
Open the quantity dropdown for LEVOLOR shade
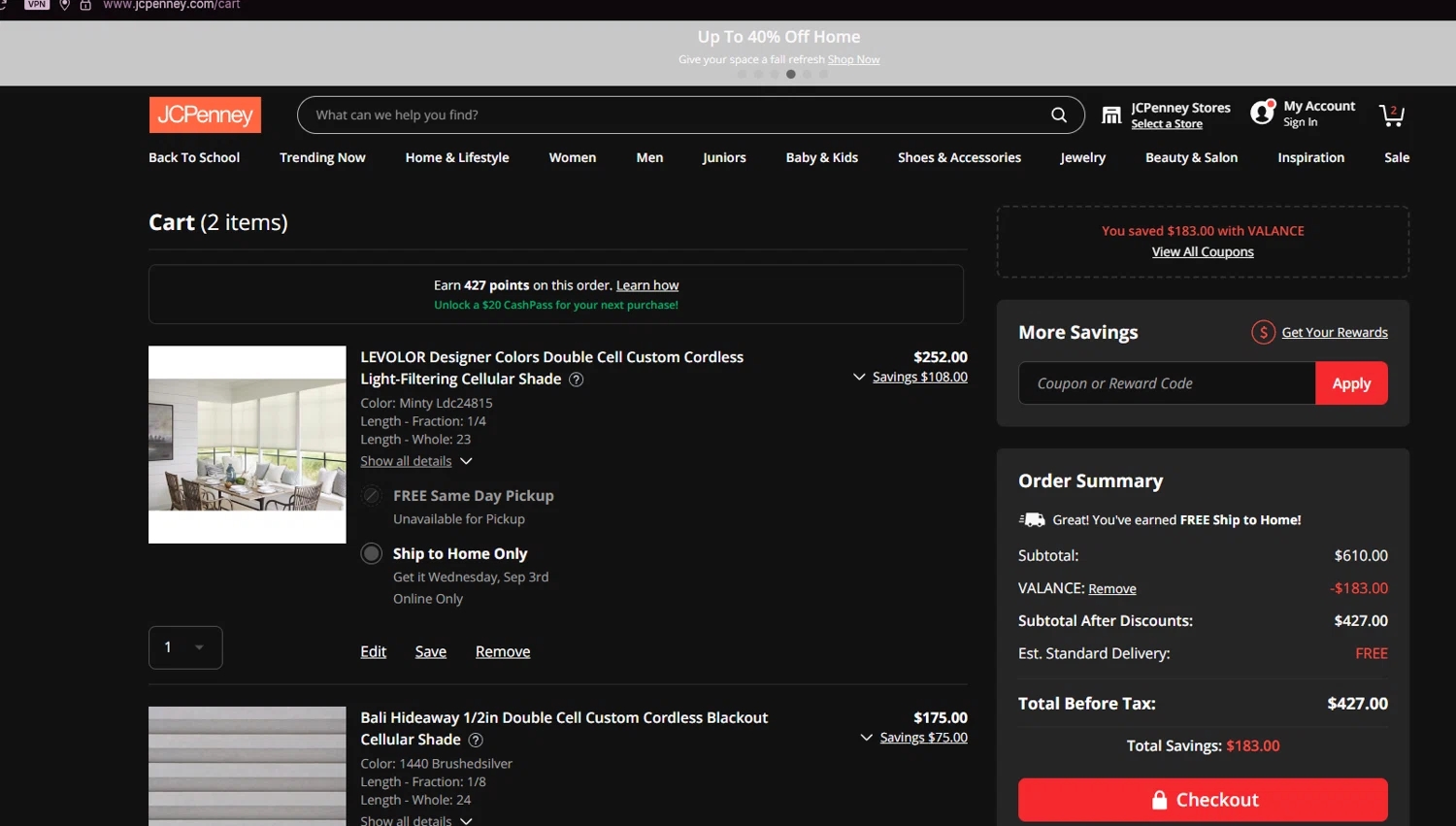coord(185,647)
